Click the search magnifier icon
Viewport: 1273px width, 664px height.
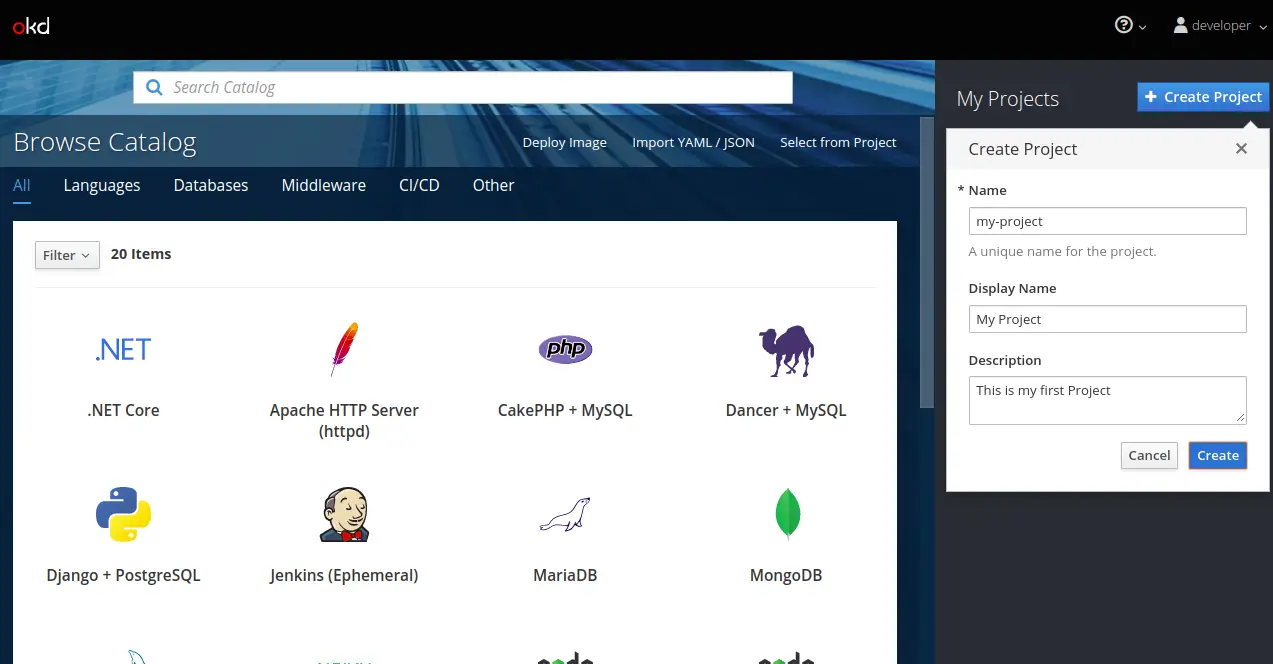154,87
